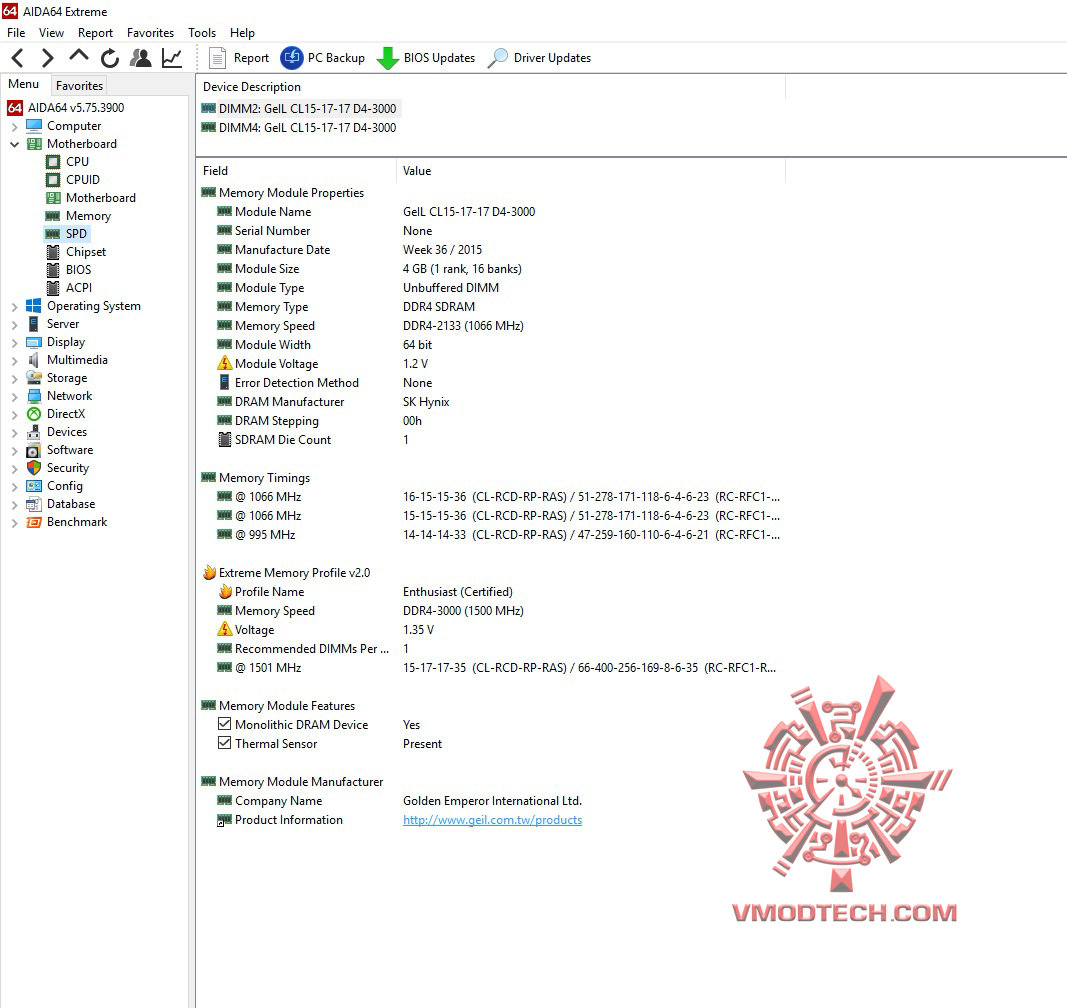Select the @ 995 MHz timing row
The width and height of the screenshot is (1067, 1008).
pyautogui.click(x=490, y=535)
